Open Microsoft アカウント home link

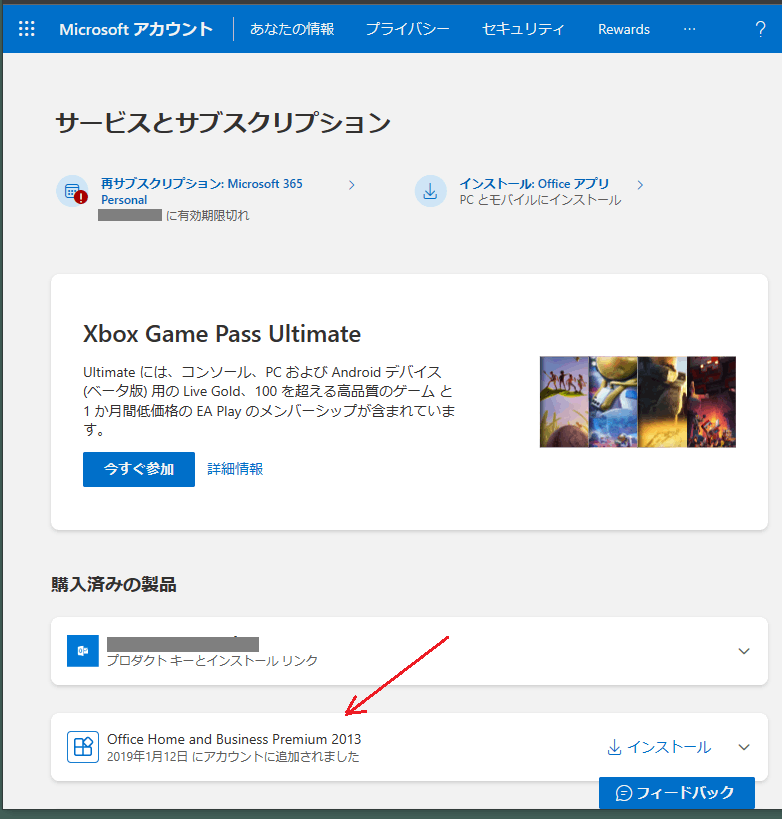coord(136,29)
